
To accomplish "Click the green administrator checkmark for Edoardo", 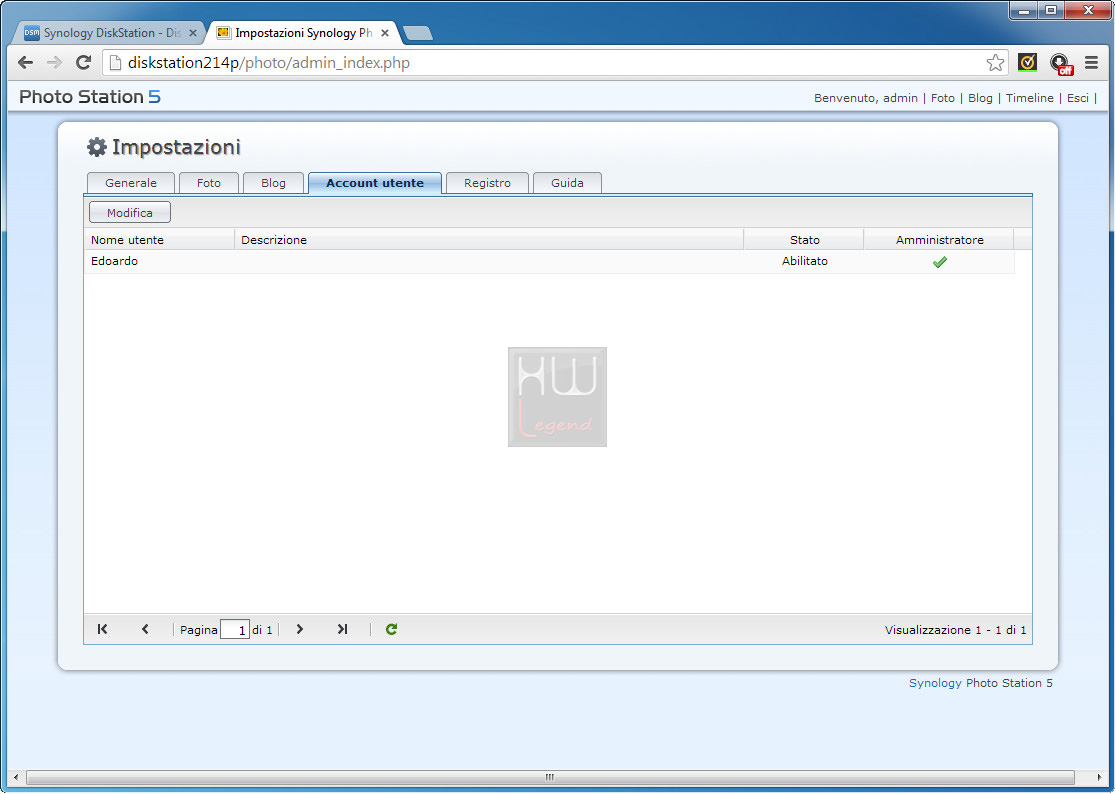I will 939,262.
